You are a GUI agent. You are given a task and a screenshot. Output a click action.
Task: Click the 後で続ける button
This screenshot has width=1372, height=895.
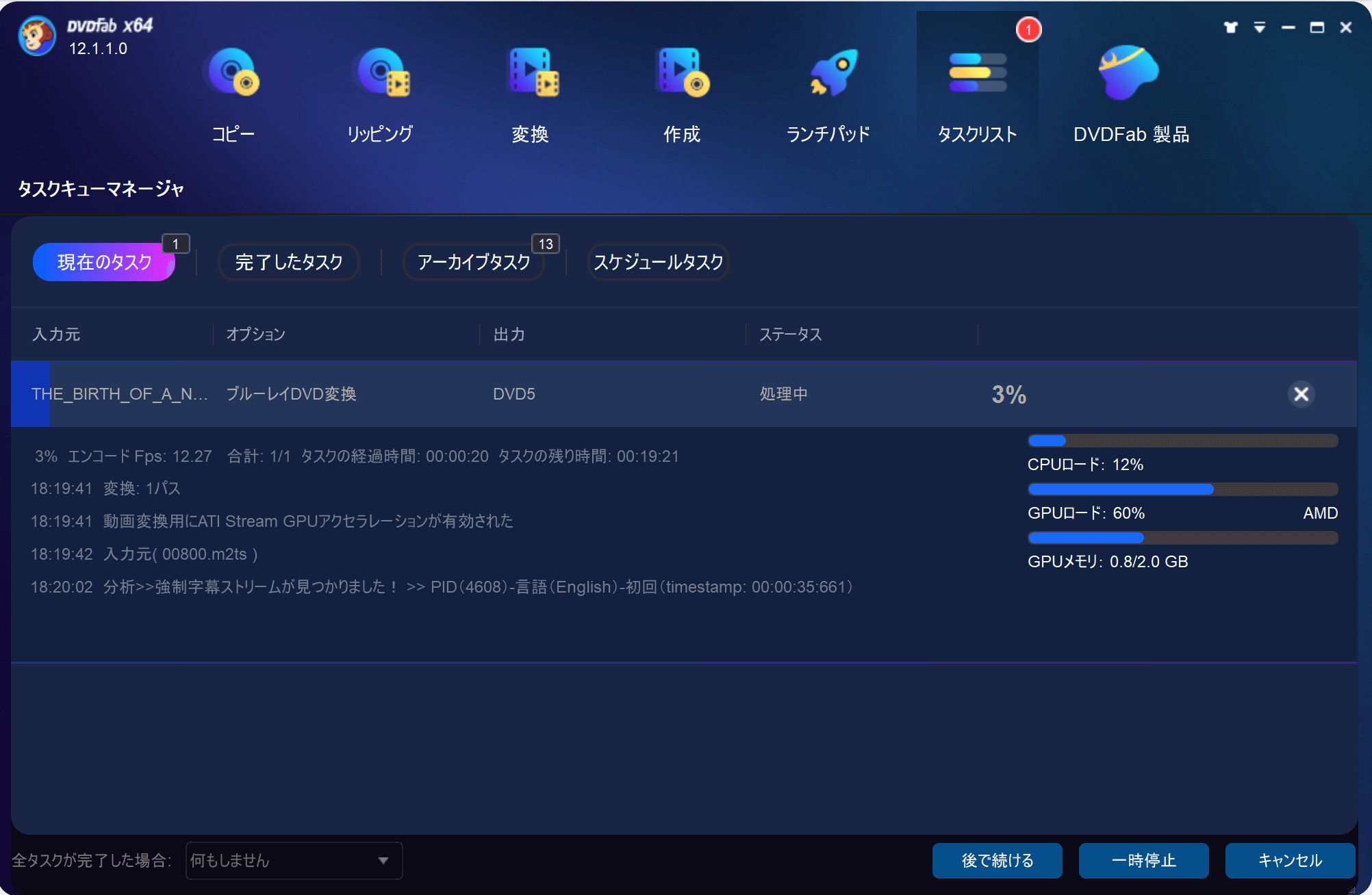(998, 861)
